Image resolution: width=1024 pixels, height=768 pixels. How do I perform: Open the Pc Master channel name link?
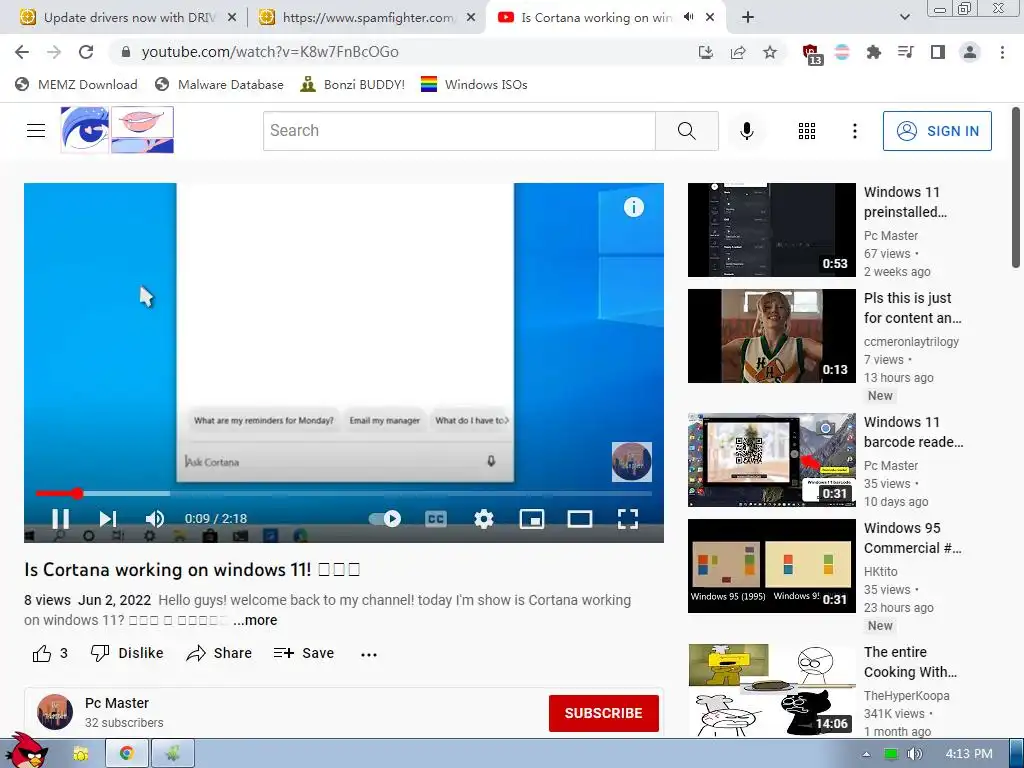(117, 703)
